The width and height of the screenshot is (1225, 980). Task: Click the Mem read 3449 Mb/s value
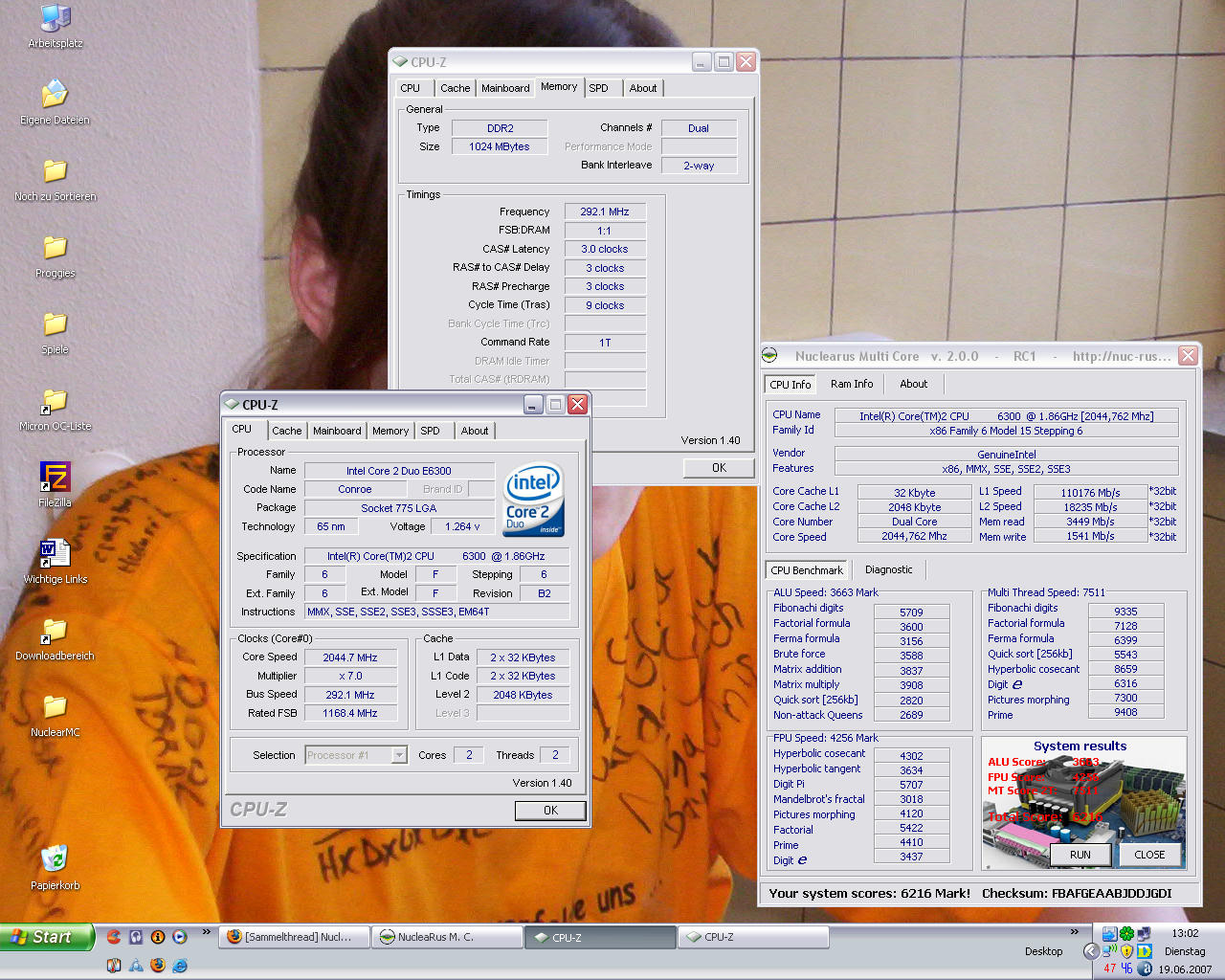(1090, 522)
